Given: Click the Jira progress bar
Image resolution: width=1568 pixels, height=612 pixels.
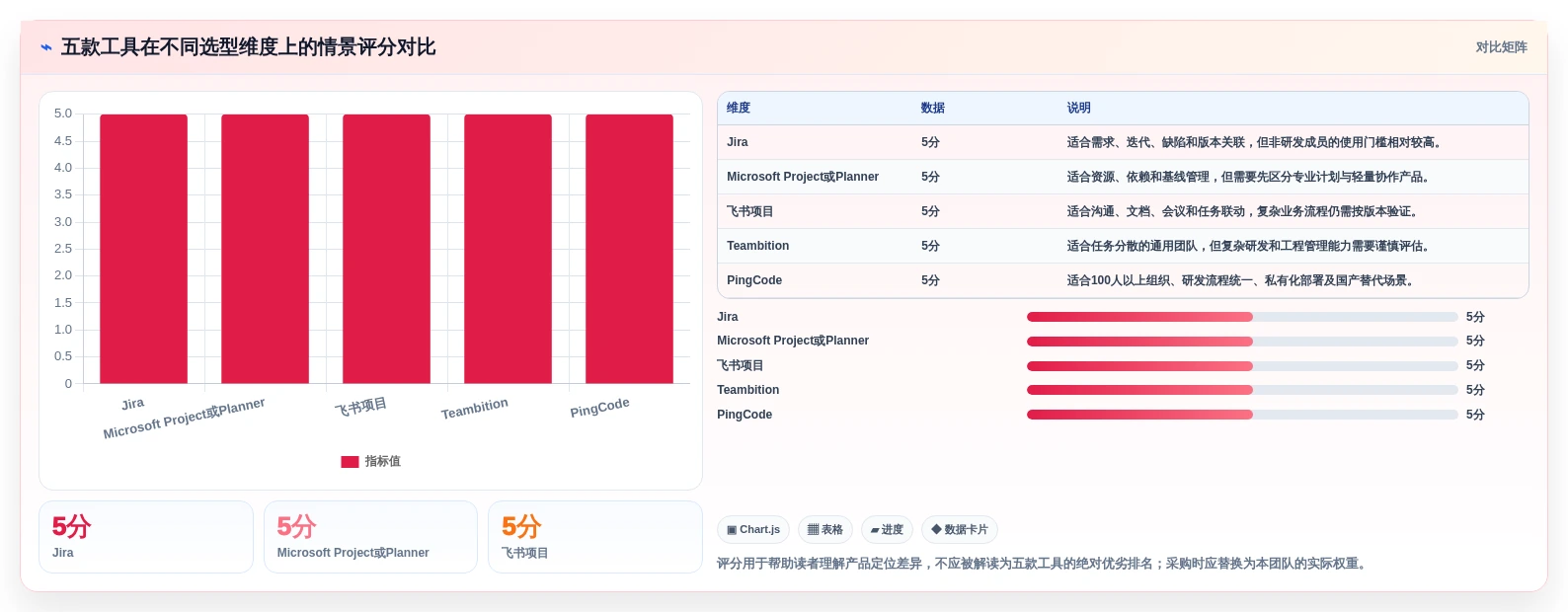Looking at the screenshot, I should [1242, 317].
